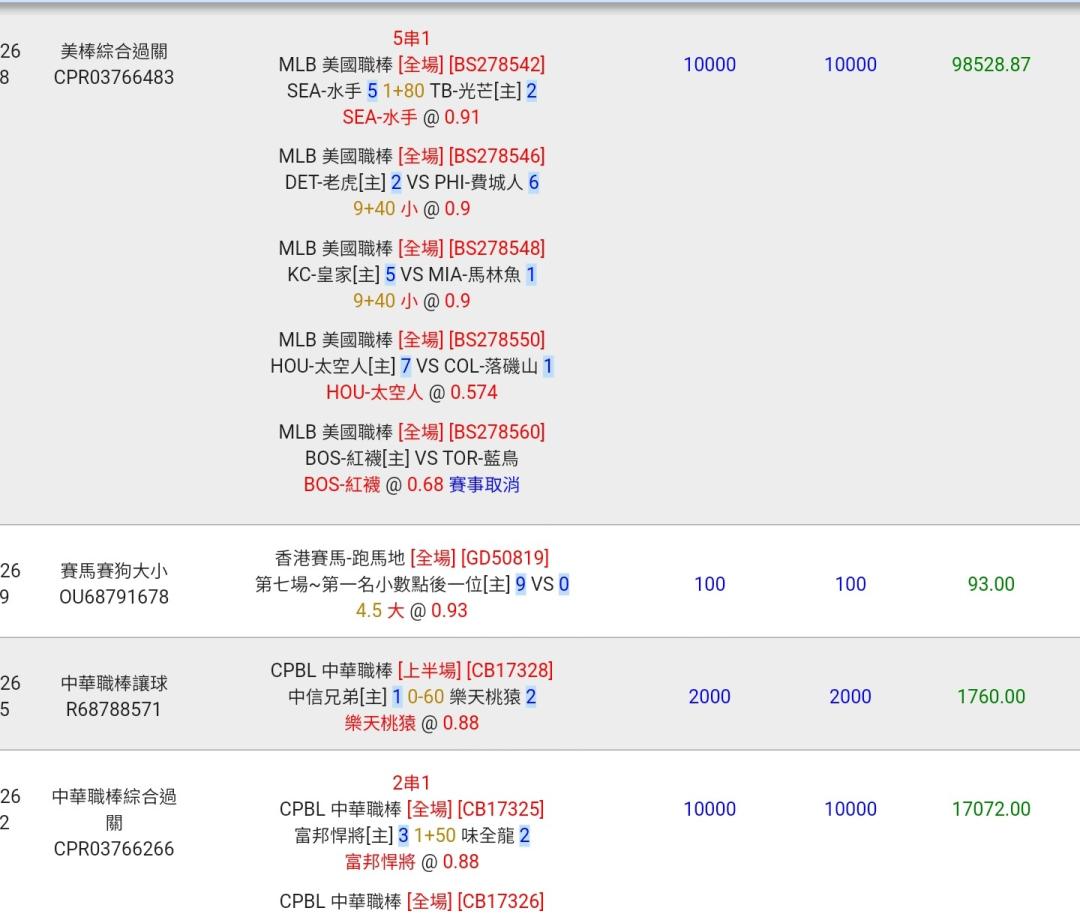
Task: Click the KC-皇家 VS MIA-馬林魚 score line
Action: tap(411, 274)
